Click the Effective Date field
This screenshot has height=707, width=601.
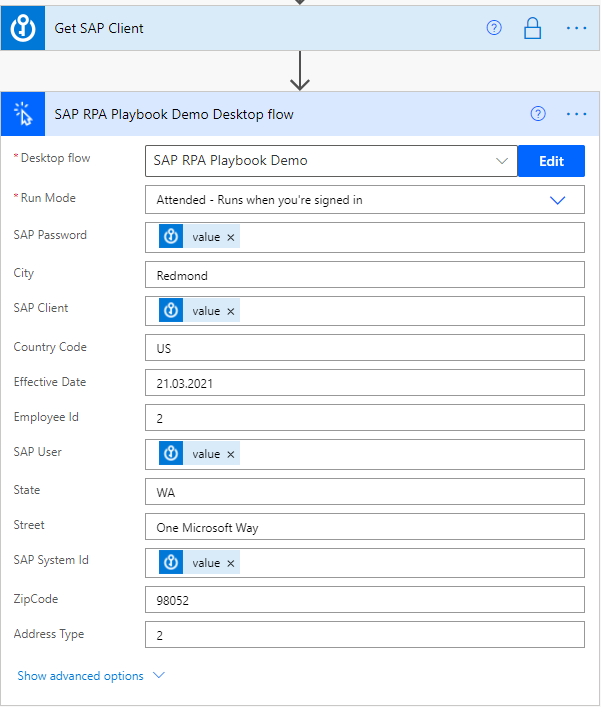tap(365, 383)
